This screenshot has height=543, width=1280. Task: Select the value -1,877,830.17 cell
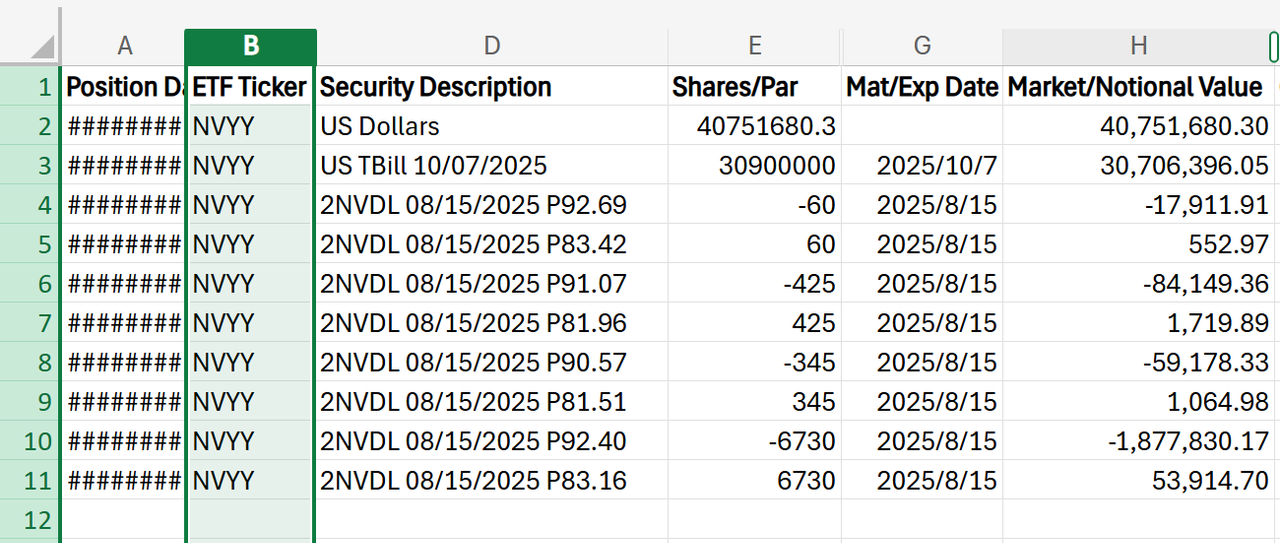(1139, 441)
